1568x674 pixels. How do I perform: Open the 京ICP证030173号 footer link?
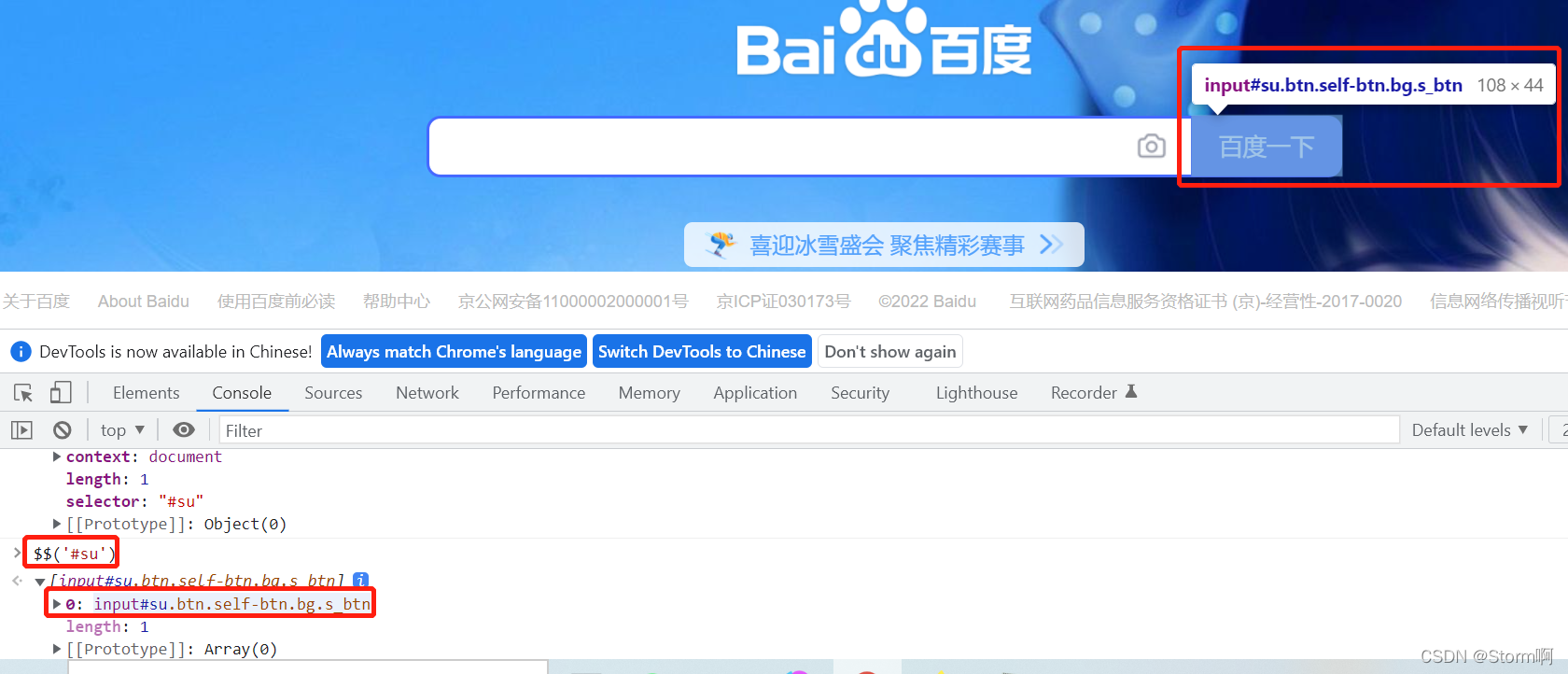pos(784,302)
